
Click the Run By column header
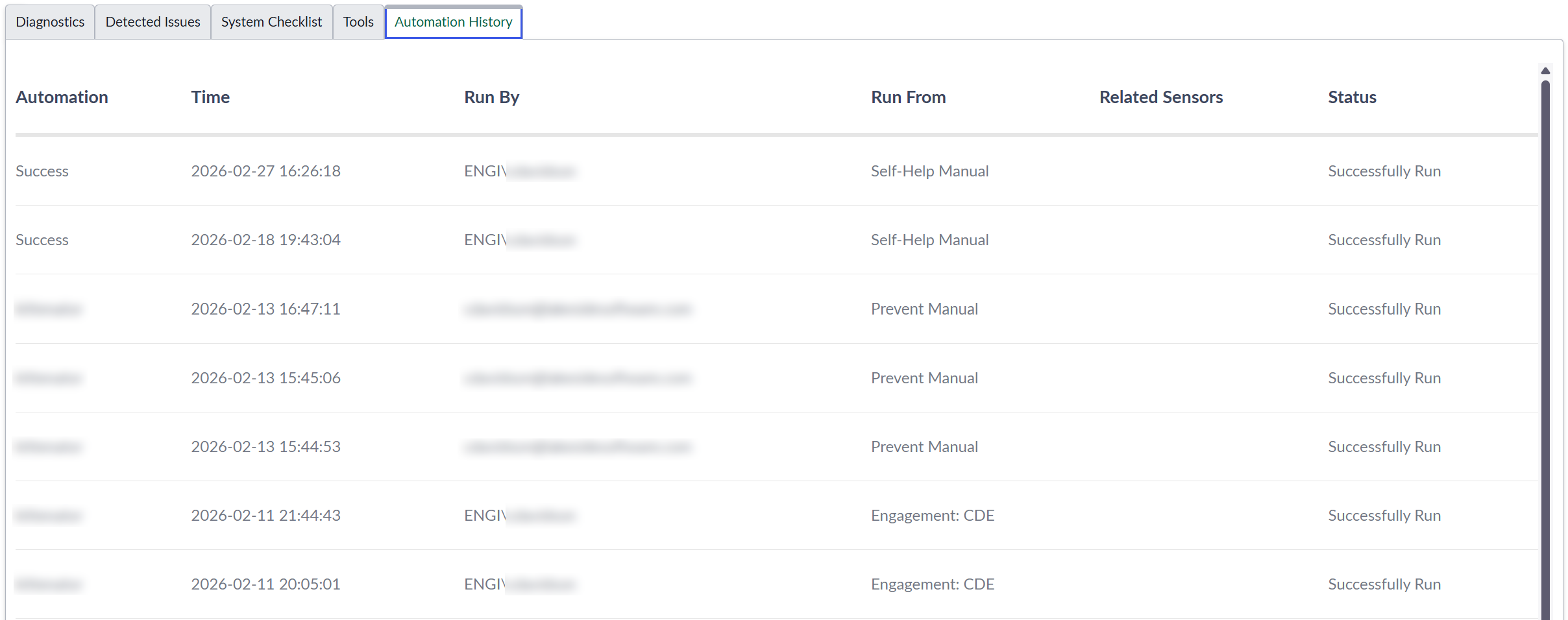(x=491, y=97)
